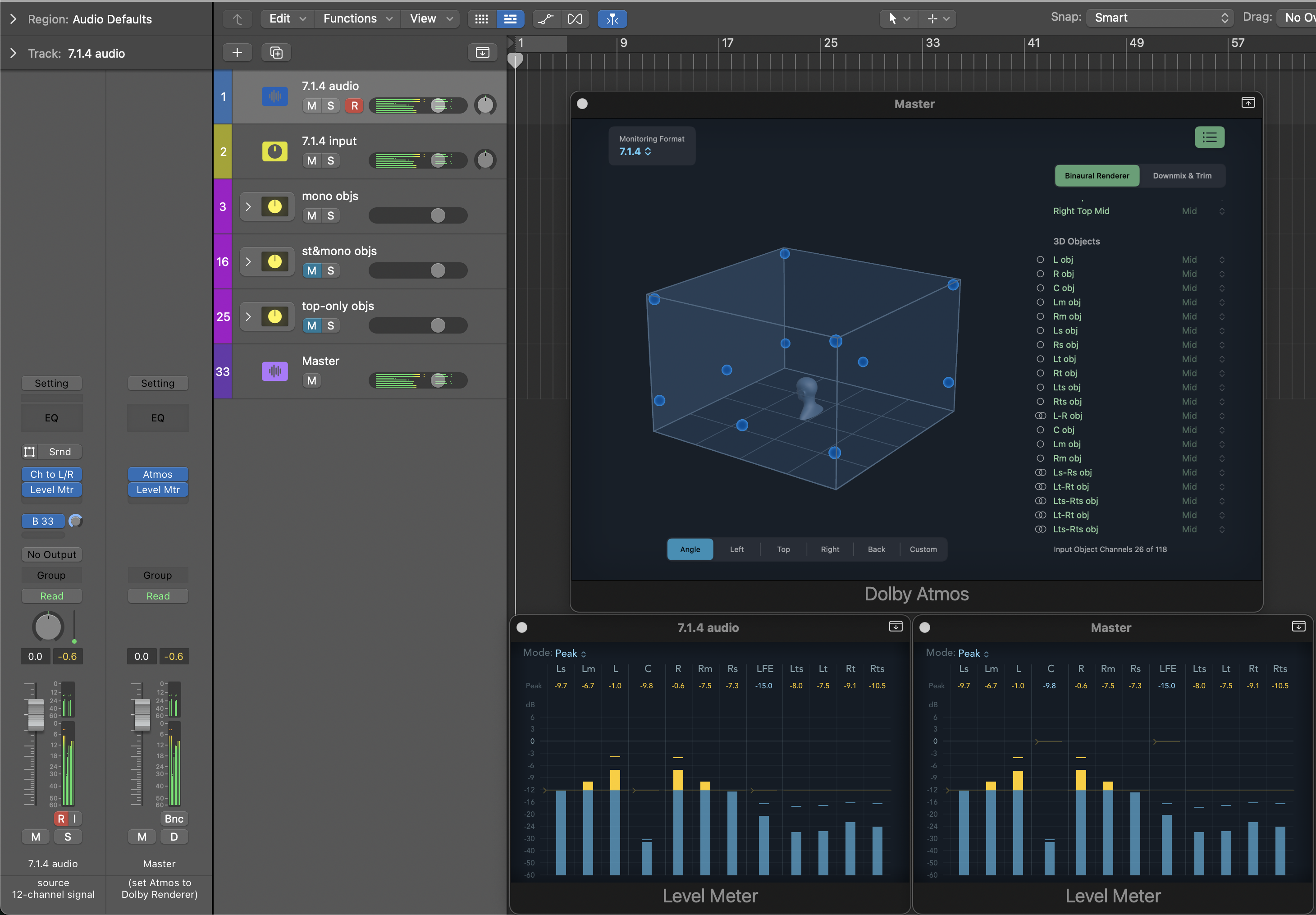Mute the Master track in track list

312,381
